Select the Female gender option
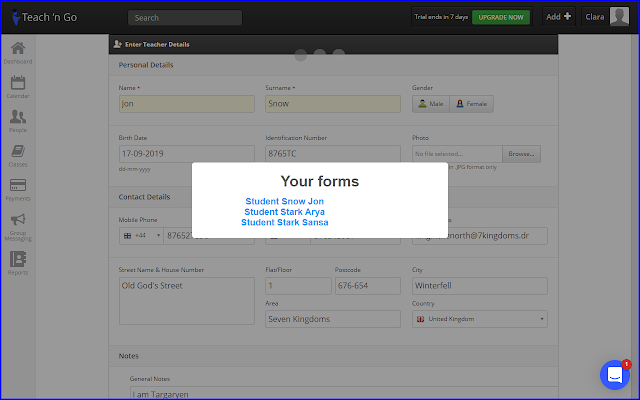 tap(472, 103)
